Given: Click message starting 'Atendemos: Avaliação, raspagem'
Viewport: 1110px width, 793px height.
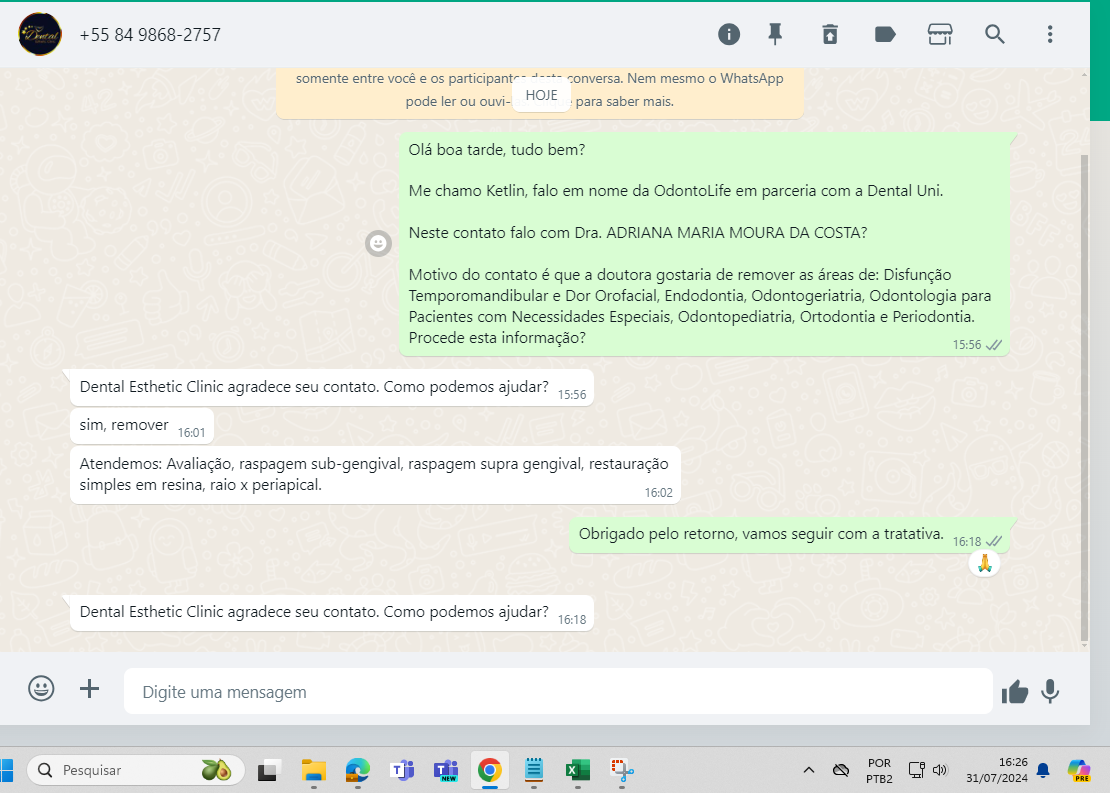Looking at the screenshot, I should click(374, 474).
